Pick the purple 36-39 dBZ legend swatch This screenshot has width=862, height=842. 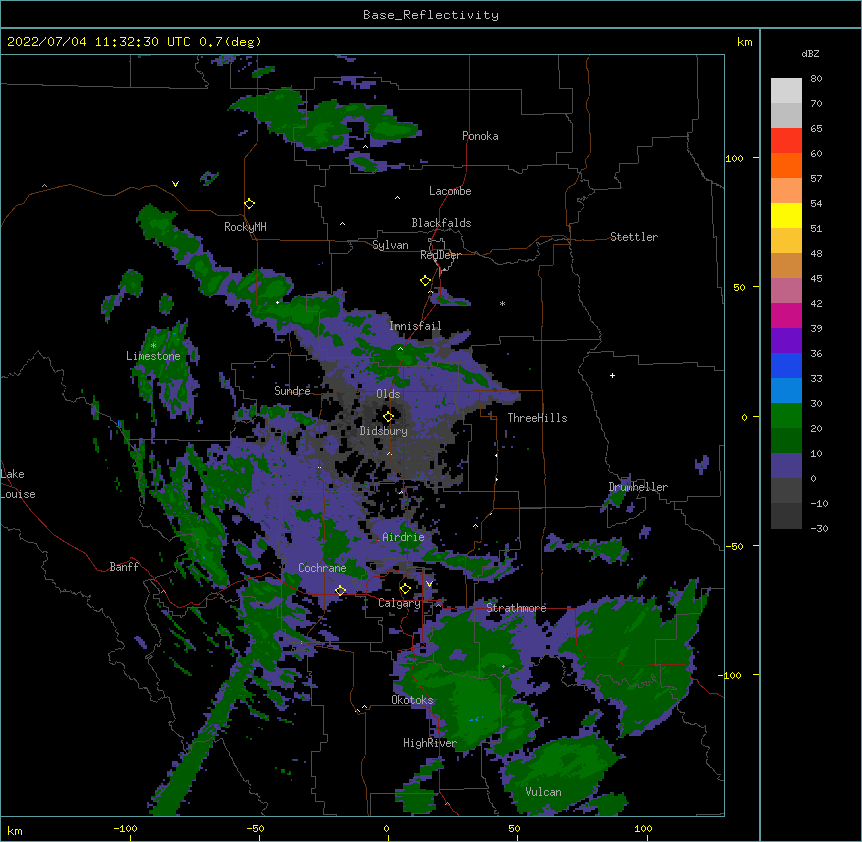pyautogui.click(x=786, y=341)
